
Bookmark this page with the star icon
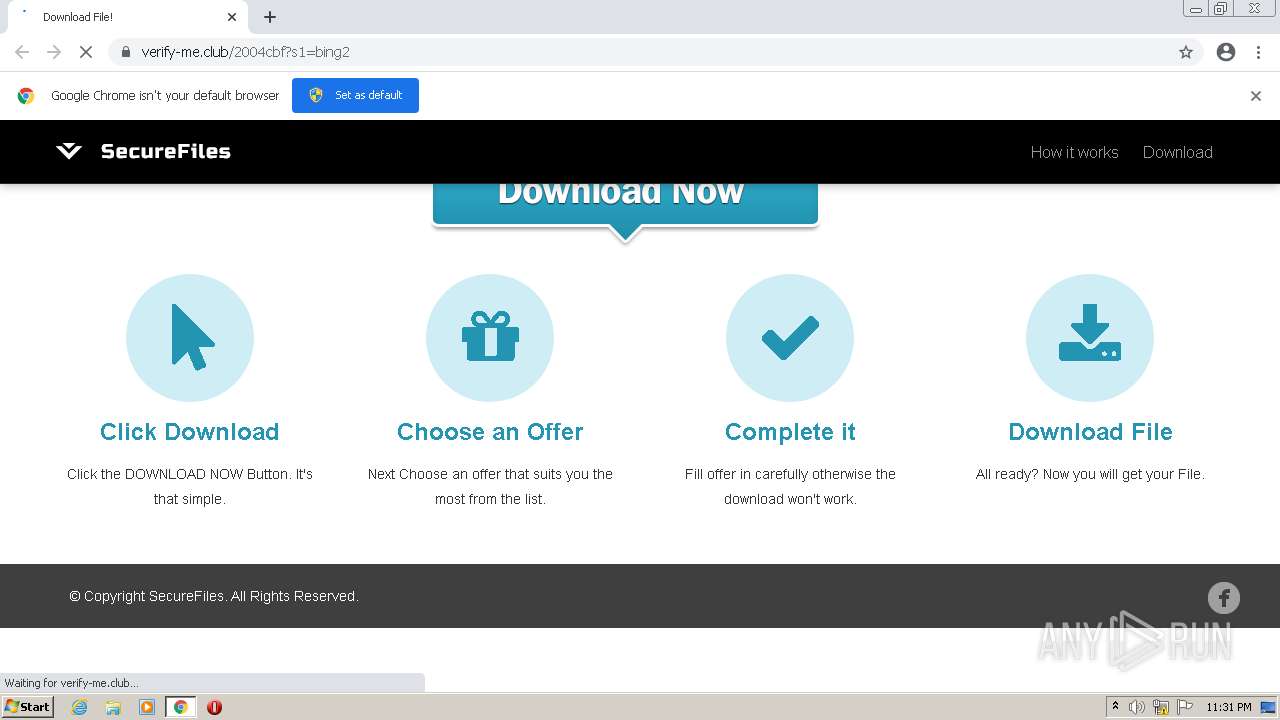click(x=1186, y=52)
